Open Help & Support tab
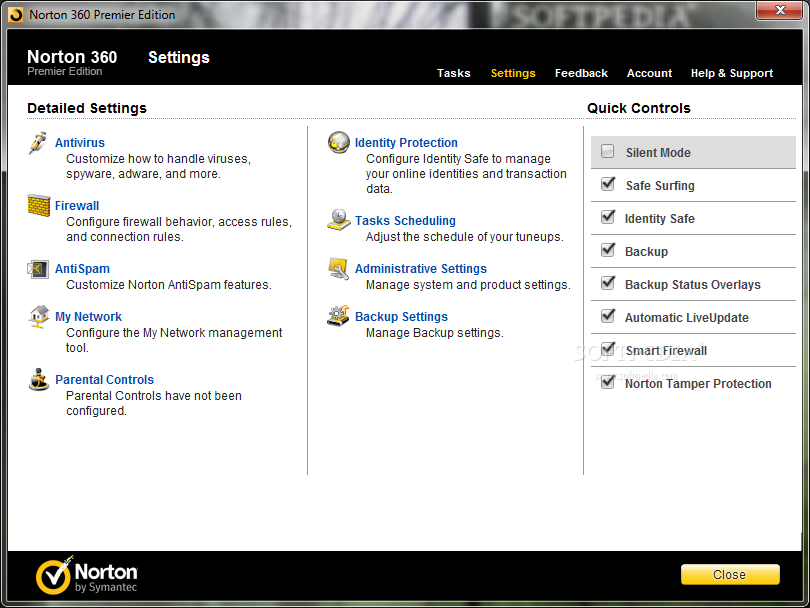The height and width of the screenshot is (608, 810). (x=732, y=73)
